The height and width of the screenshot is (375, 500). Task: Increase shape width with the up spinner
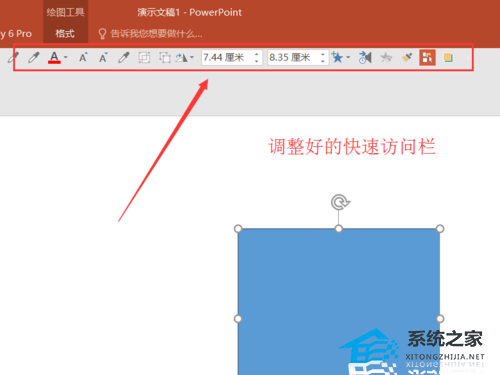(x=323, y=54)
